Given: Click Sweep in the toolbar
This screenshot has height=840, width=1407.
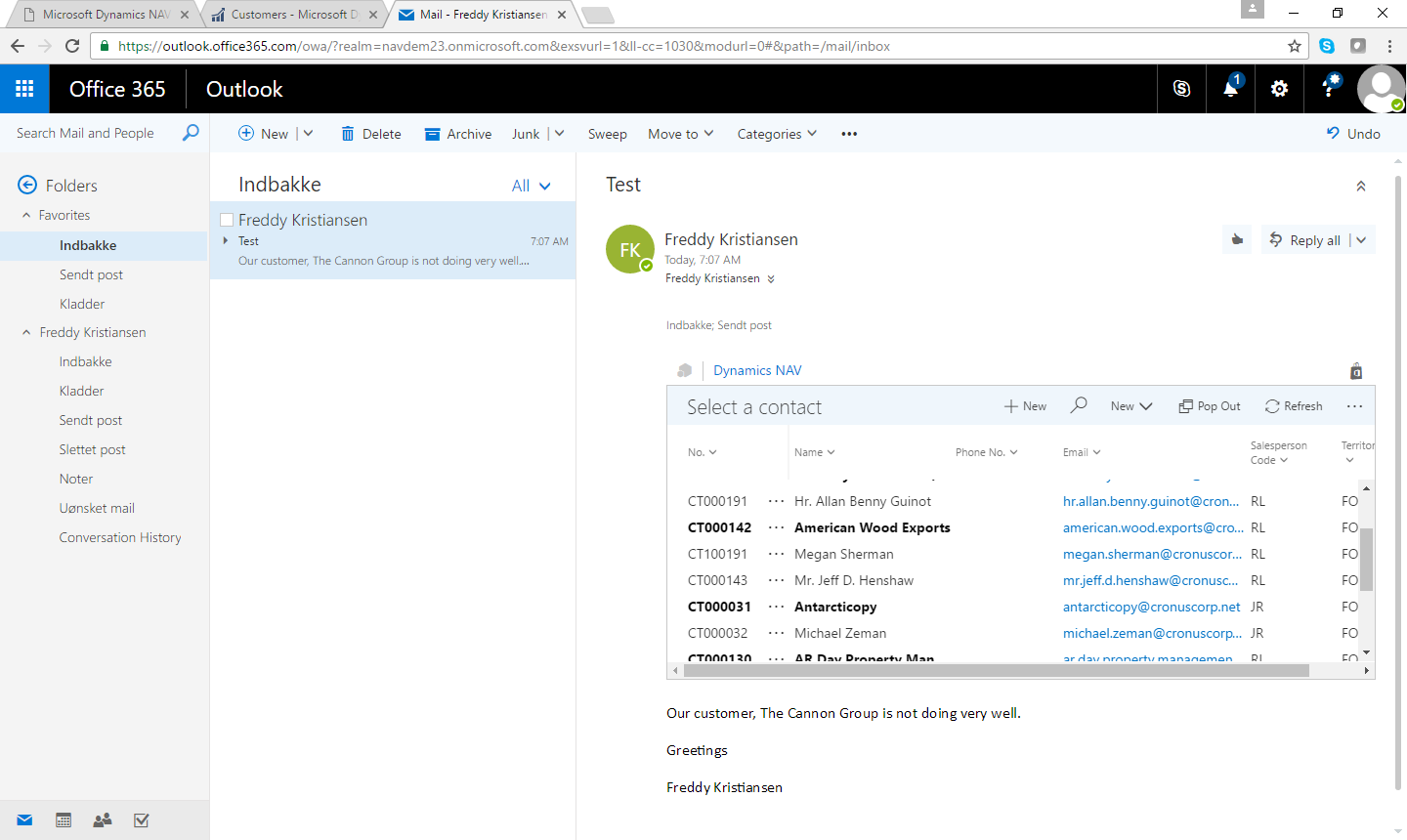Looking at the screenshot, I should [x=607, y=134].
